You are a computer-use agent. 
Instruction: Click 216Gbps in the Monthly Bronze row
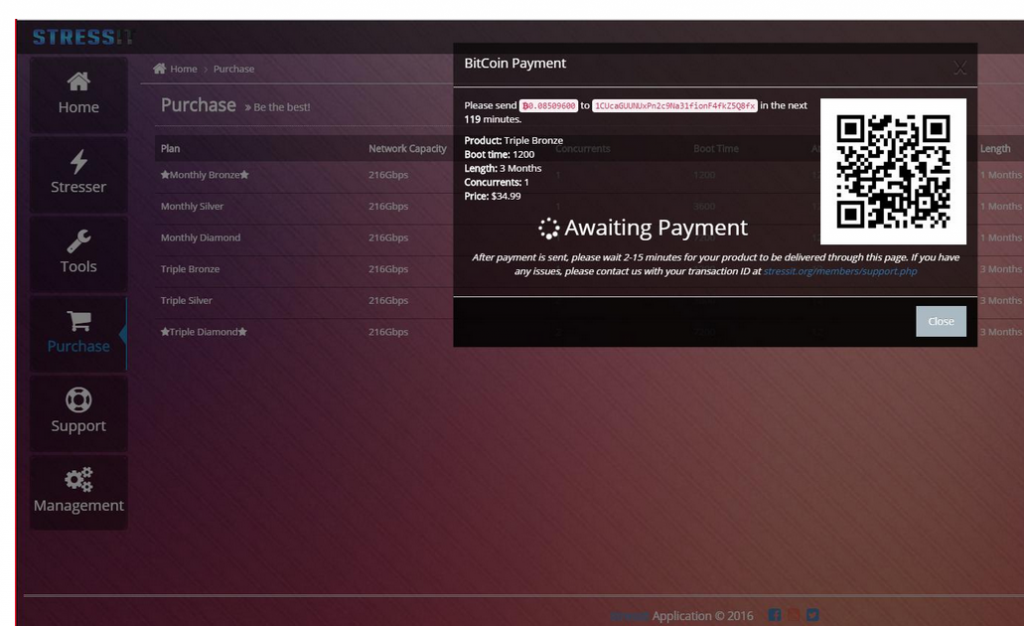[x=388, y=175]
